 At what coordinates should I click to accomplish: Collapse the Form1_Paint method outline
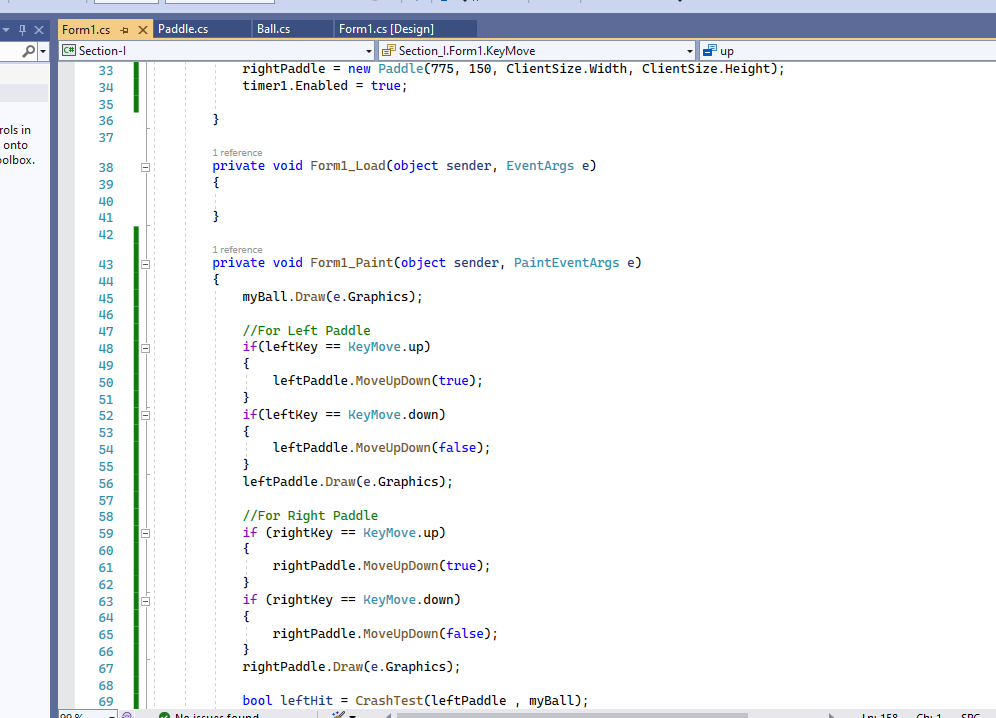[145, 264]
